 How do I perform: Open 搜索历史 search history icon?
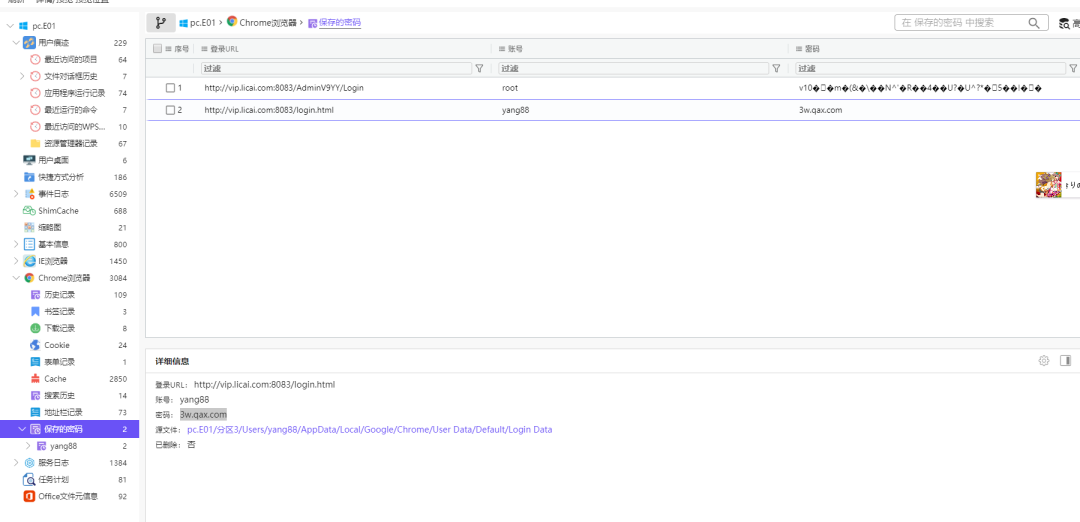pos(35,395)
